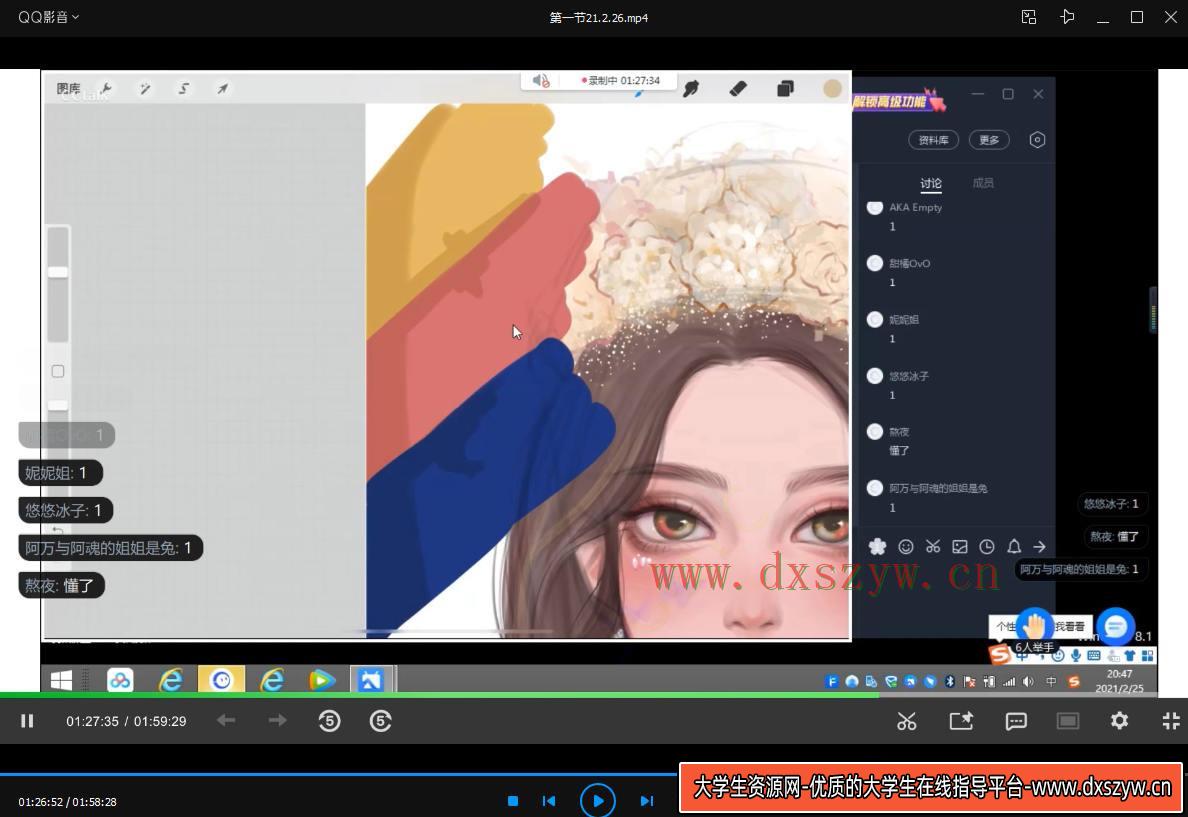Click the greyed screen icon beside settings gear
The height and width of the screenshot is (817, 1188).
(1068, 721)
